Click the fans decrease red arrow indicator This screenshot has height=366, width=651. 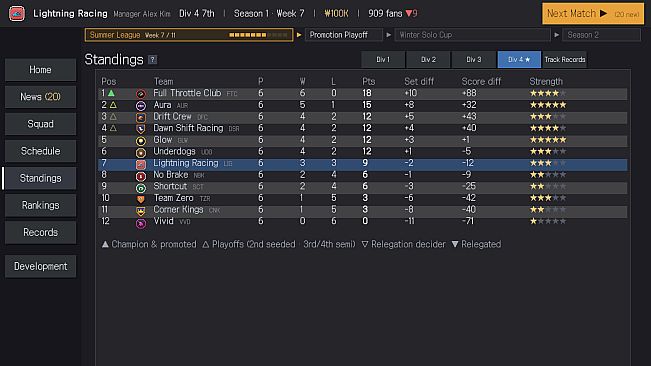tap(409, 13)
